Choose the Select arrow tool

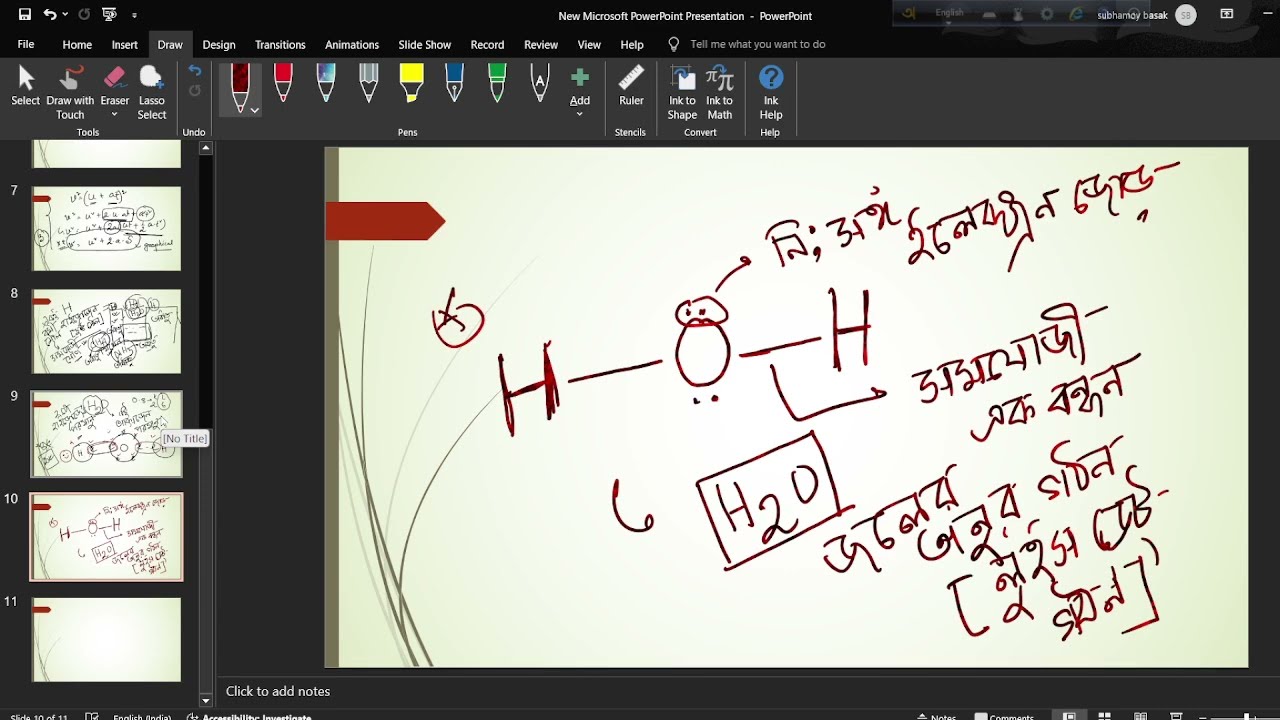click(26, 87)
